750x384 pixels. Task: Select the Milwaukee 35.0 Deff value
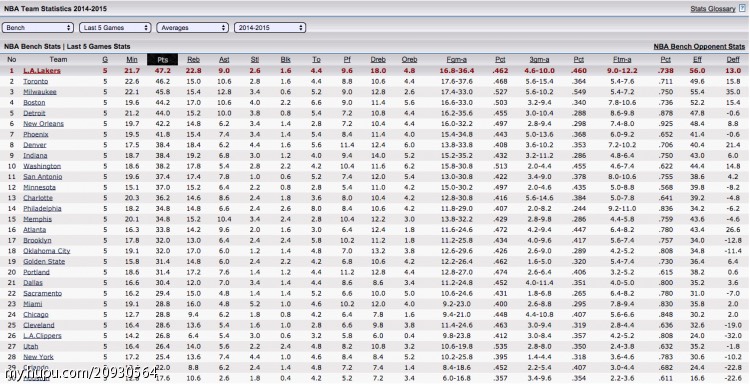(733, 92)
